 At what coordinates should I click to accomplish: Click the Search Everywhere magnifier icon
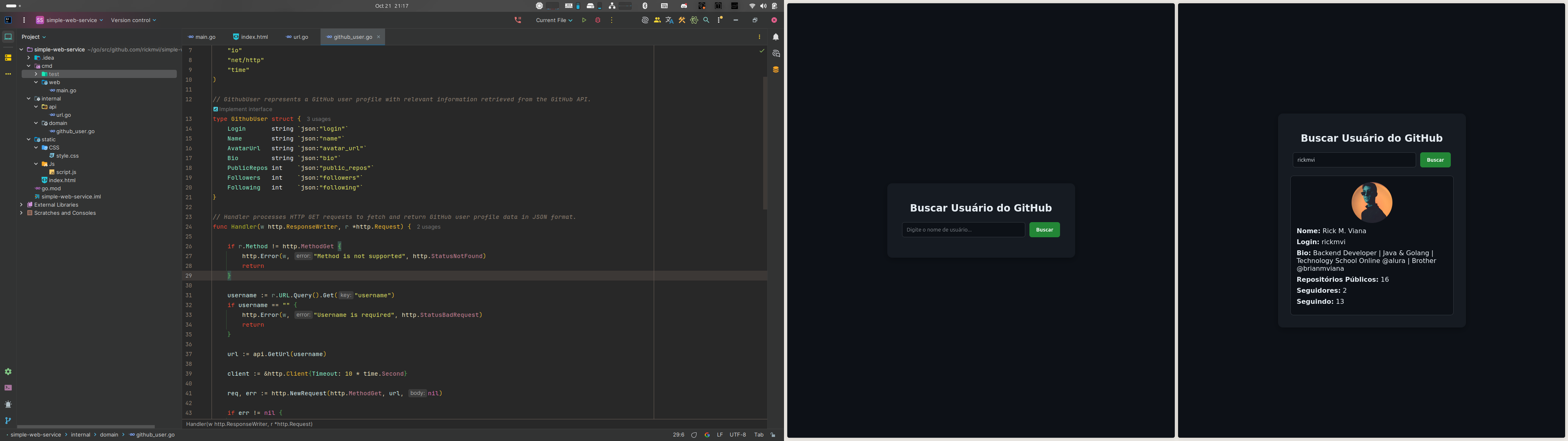[706, 20]
